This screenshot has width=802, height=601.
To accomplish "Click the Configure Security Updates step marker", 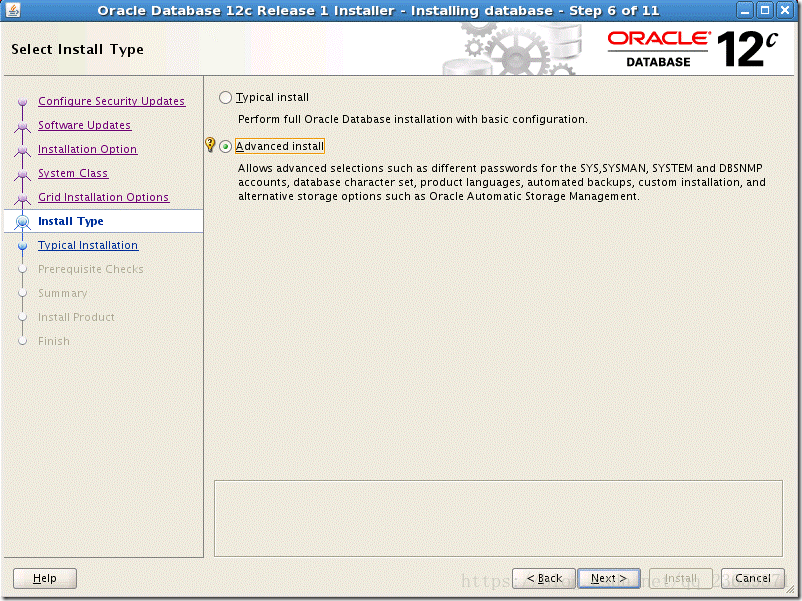I will [22, 102].
